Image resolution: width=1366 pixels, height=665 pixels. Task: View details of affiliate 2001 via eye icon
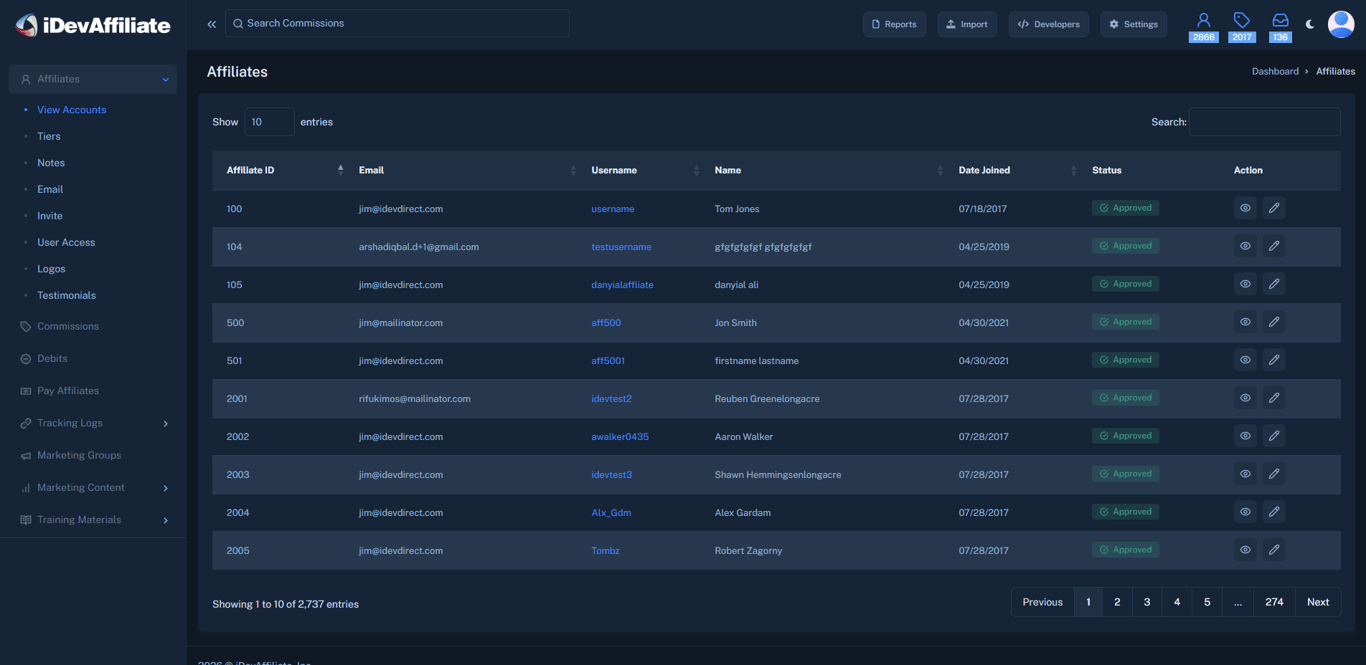pyautogui.click(x=1245, y=397)
